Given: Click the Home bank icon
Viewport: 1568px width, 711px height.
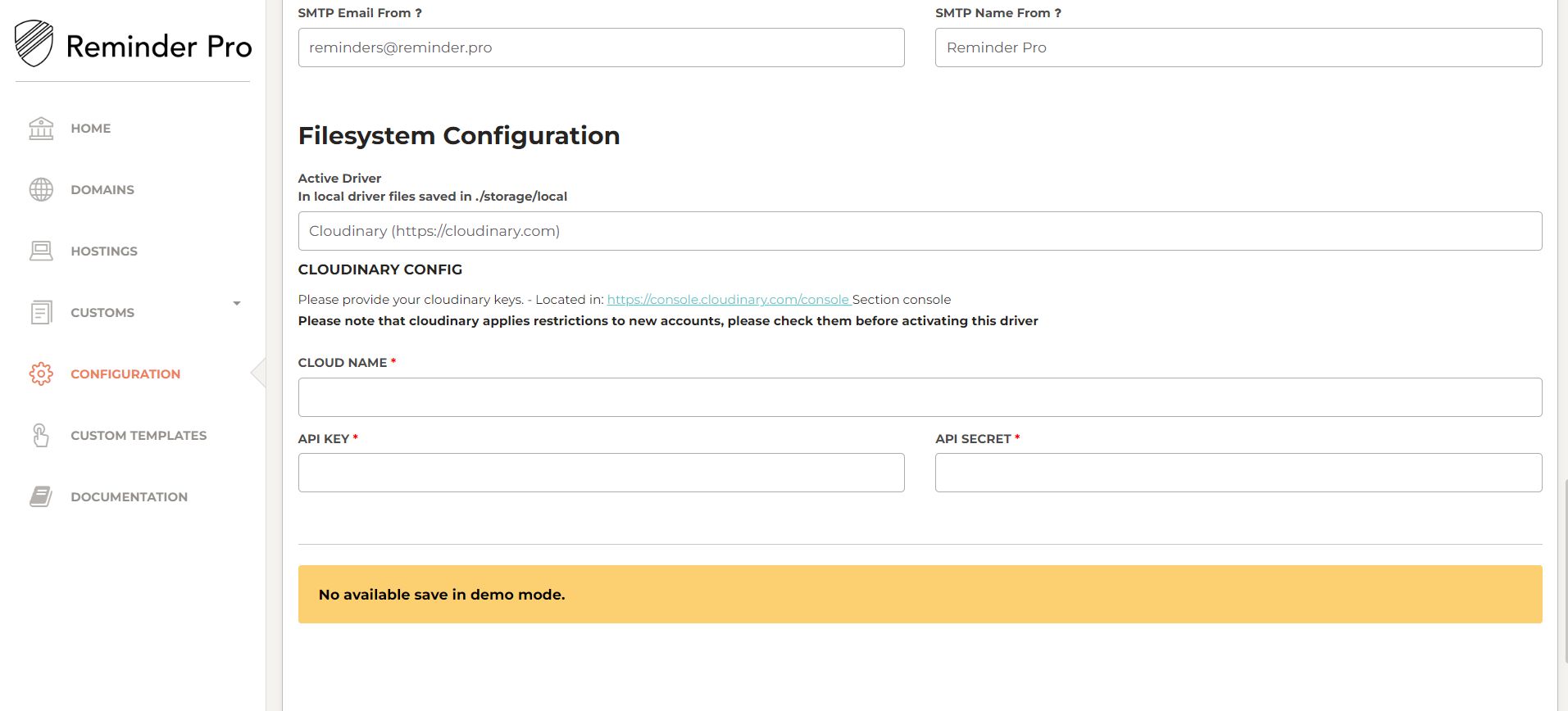Looking at the screenshot, I should (x=41, y=129).
